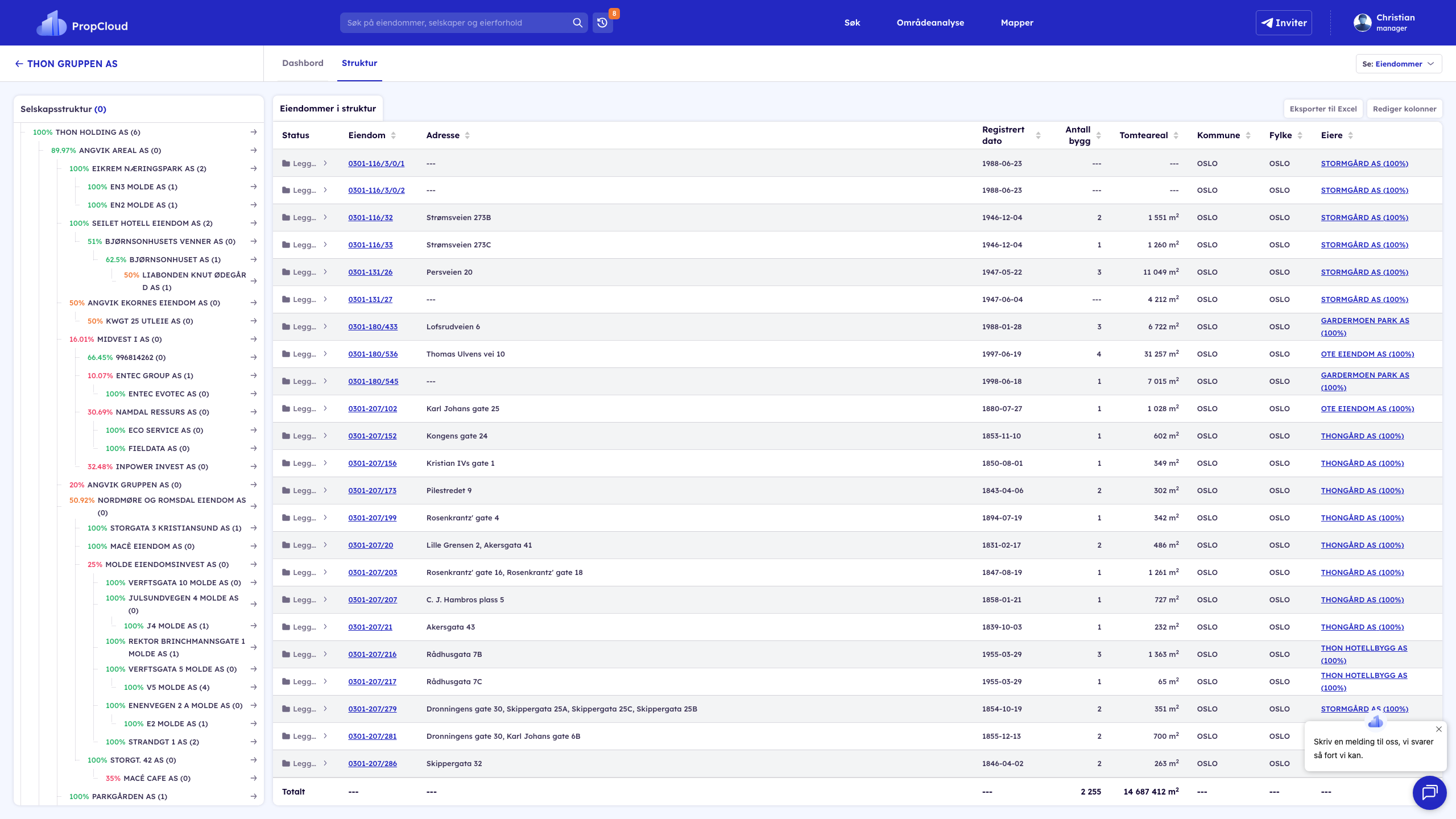The height and width of the screenshot is (819, 1456).
Task: Open property link 0301-116/3/0/2
Action: point(377,191)
